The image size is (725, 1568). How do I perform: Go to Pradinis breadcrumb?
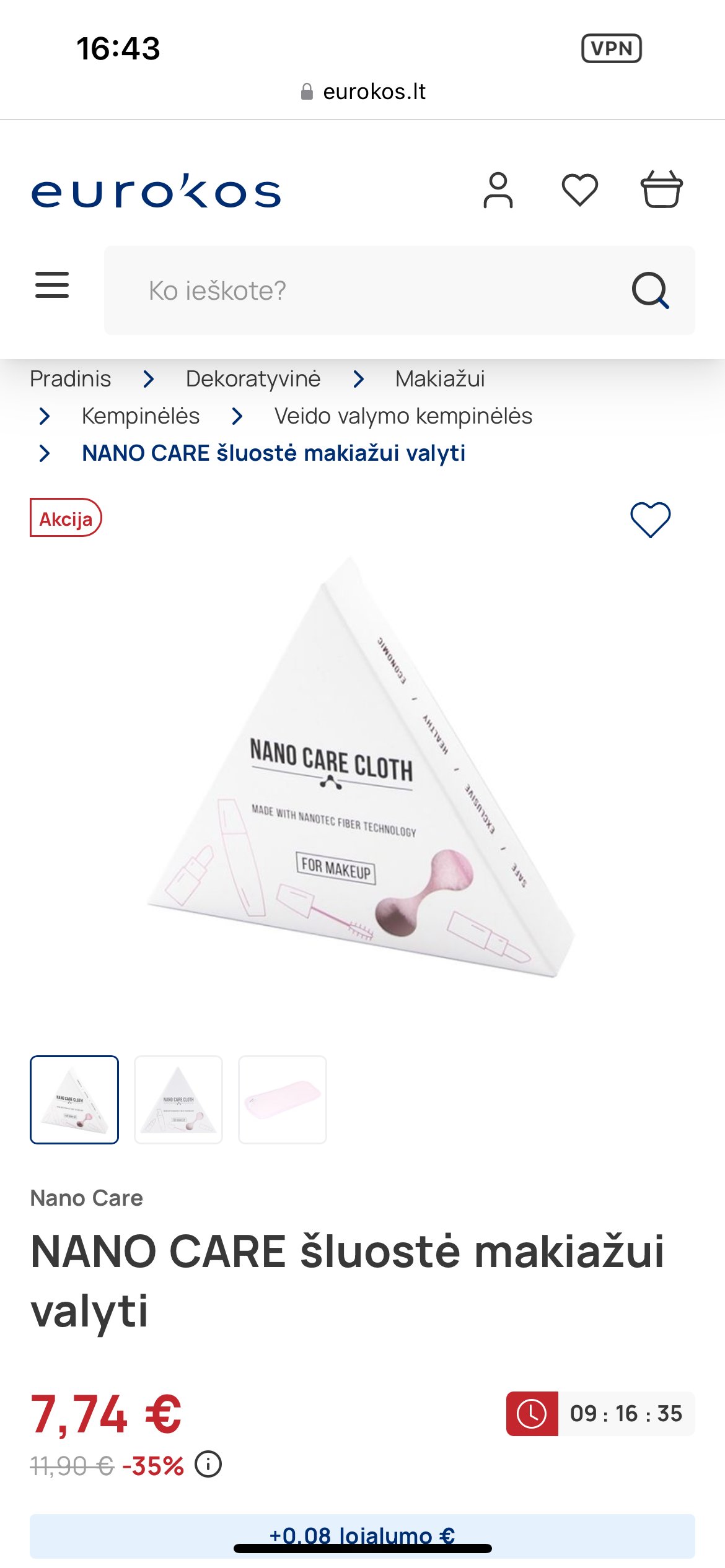(x=71, y=378)
